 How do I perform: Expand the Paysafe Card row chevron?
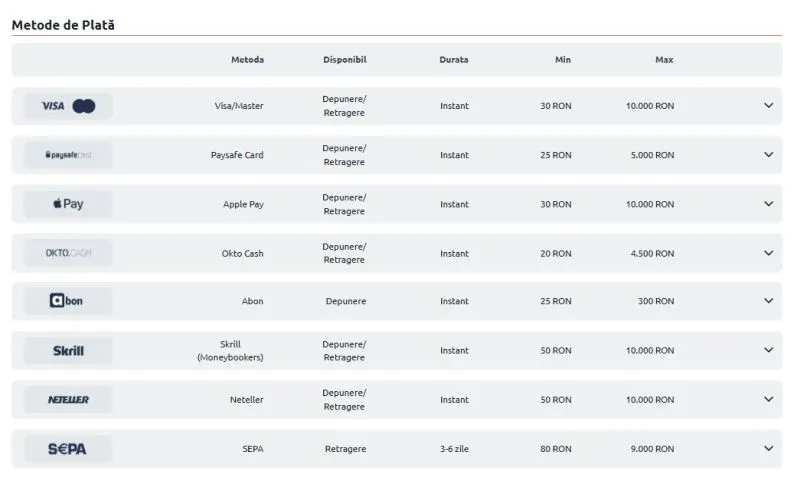pos(768,155)
